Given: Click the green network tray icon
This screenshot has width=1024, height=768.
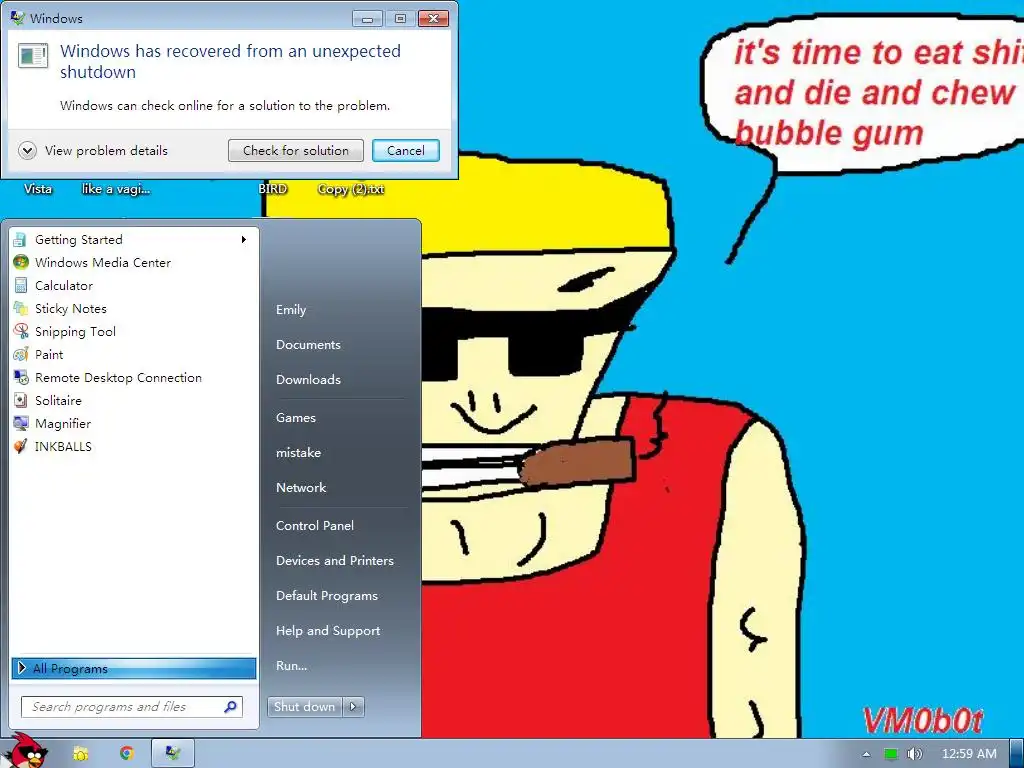Looking at the screenshot, I should tap(891, 754).
